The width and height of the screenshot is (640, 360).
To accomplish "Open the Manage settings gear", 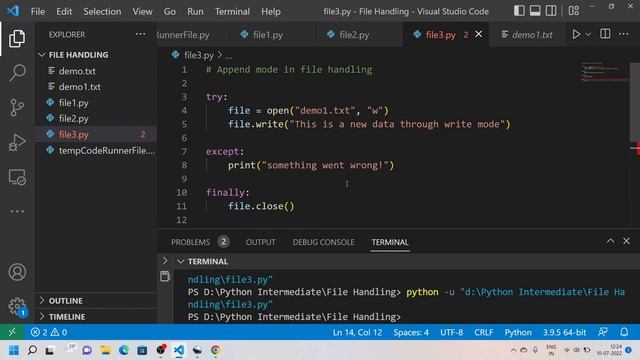I will tap(17, 306).
